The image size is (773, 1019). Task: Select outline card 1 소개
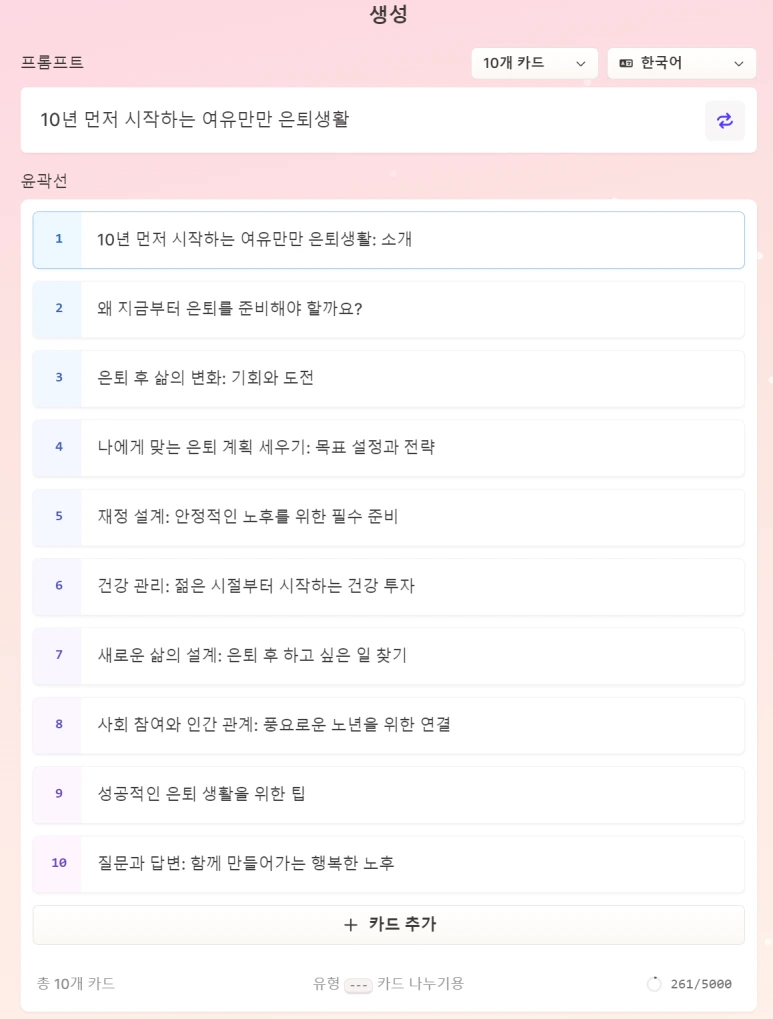tap(389, 240)
